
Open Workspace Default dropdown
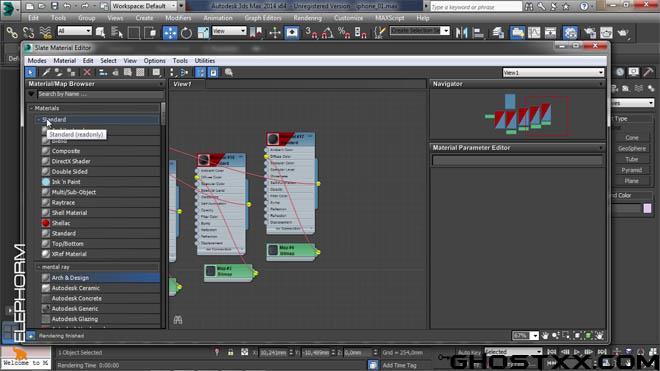coord(144,6)
